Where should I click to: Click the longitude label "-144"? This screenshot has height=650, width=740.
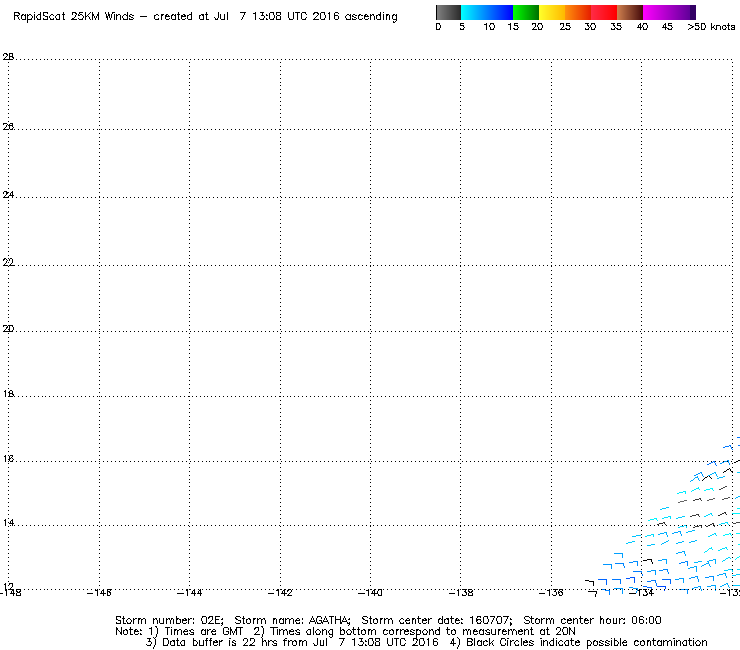tap(189, 592)
